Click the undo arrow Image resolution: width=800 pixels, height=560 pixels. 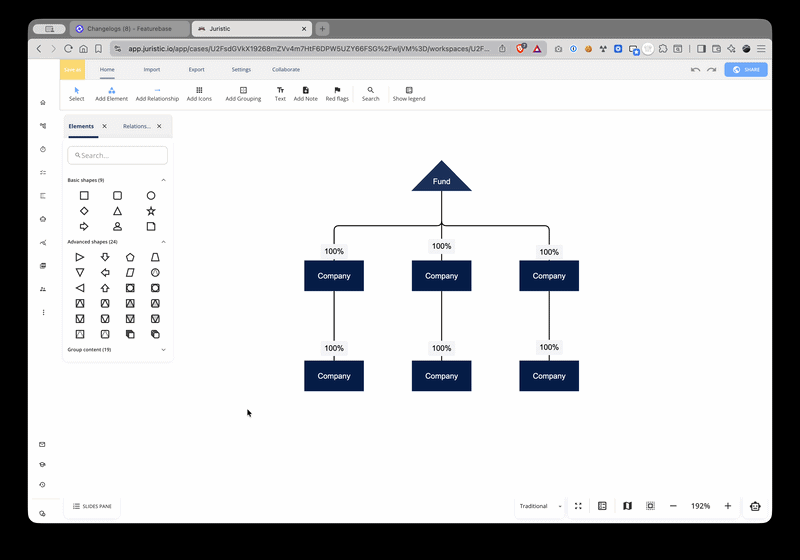(696, 70)
